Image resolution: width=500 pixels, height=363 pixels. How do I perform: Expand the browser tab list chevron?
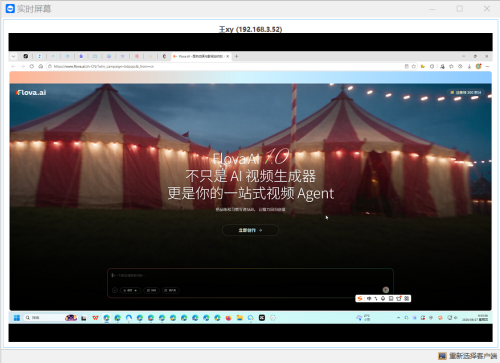pyautogui.click(x=13, y=56)
